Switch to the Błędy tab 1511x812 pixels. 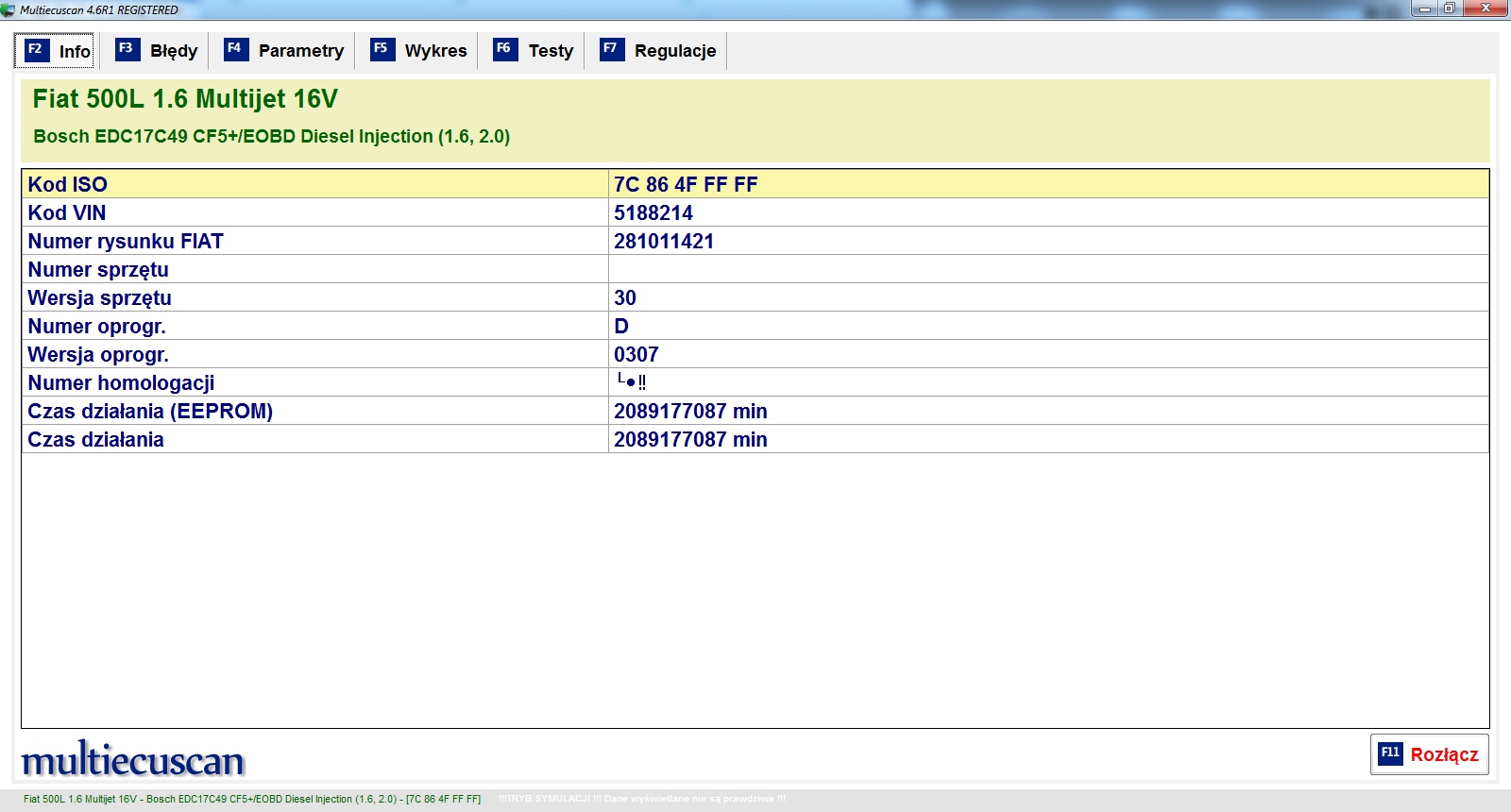pos(157,51)
